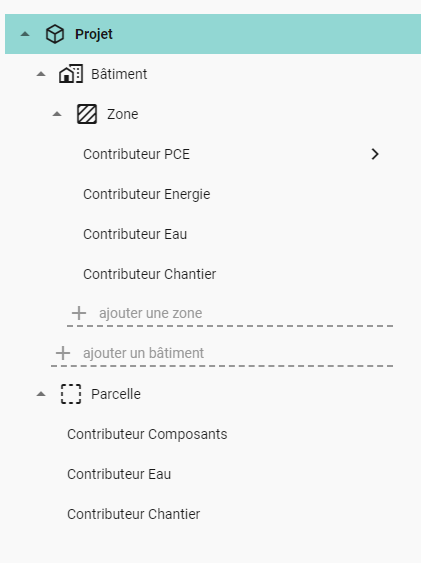Collapse the Bâtiment node arrow
The width and height of the screenshot is (441, 563).
tap(41, 74)
